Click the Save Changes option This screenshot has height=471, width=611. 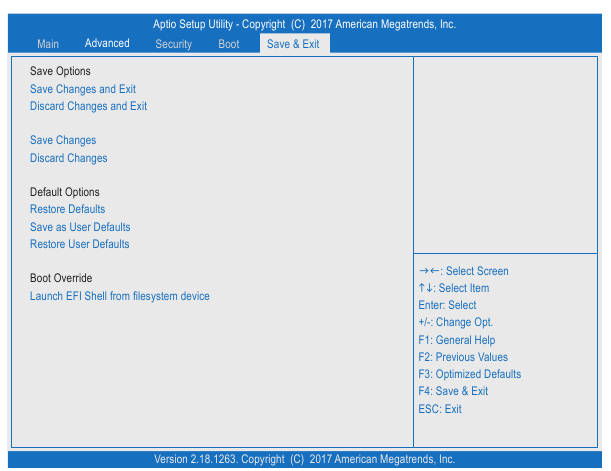63,140
